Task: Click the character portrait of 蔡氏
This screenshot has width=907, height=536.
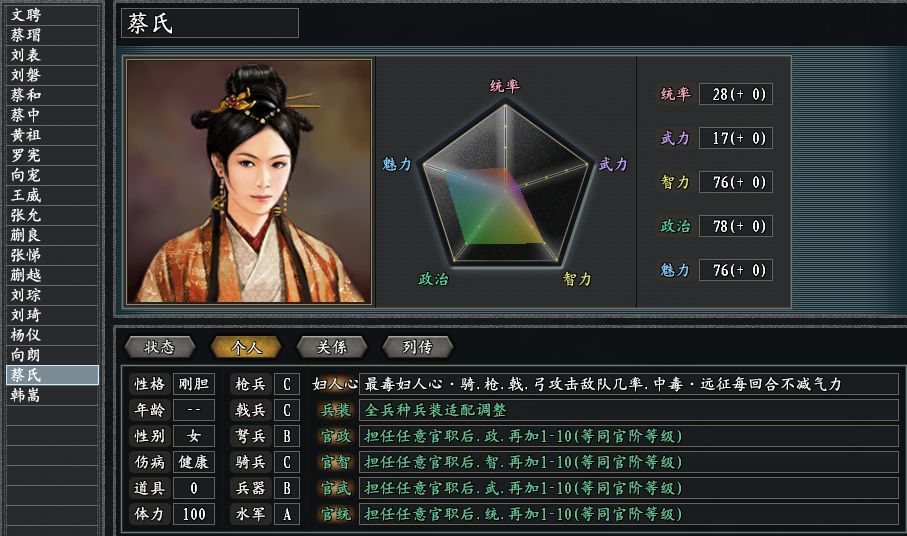Action: (x=249, y=181)
